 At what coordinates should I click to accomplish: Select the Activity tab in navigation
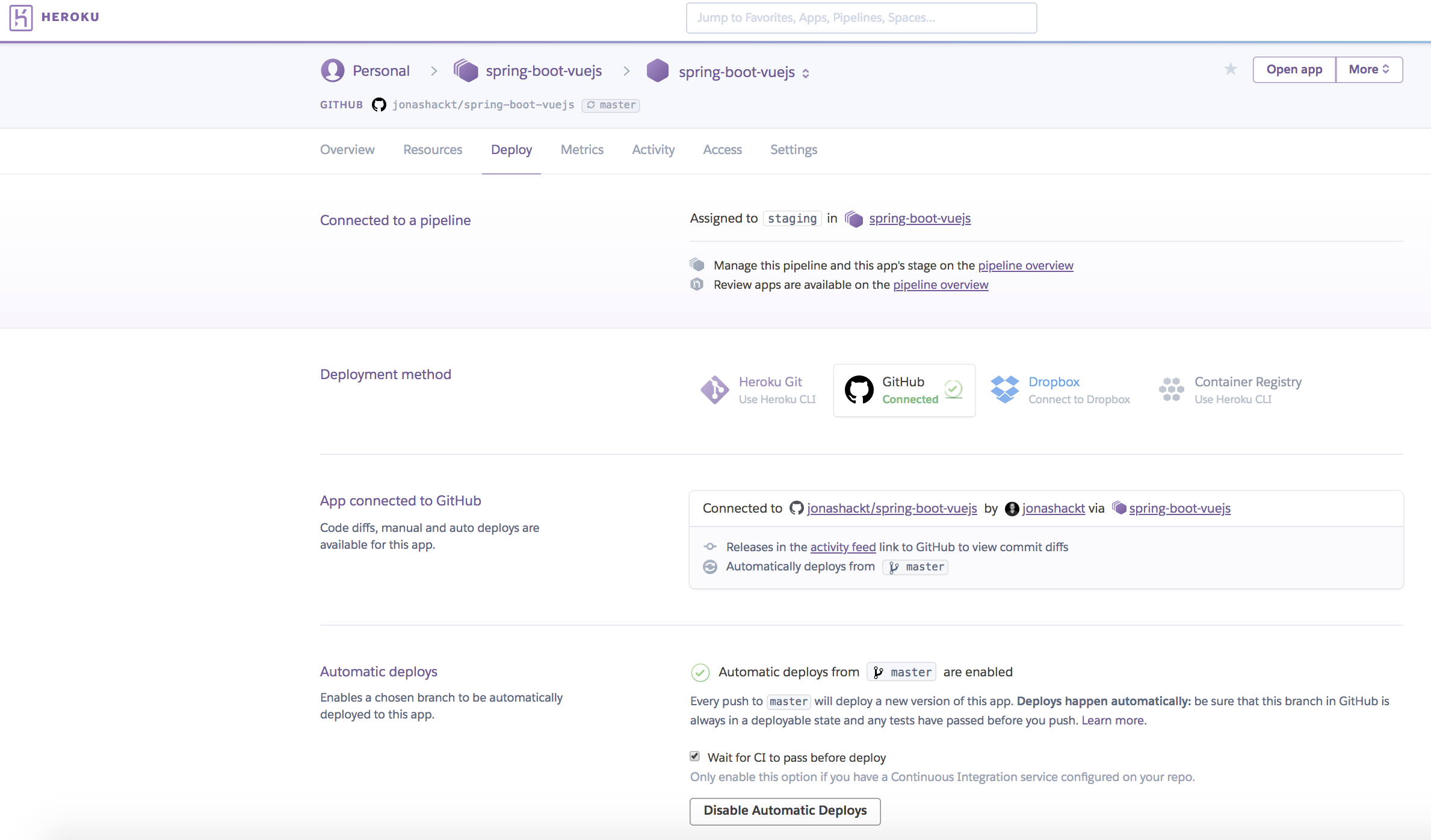point(653,149)
